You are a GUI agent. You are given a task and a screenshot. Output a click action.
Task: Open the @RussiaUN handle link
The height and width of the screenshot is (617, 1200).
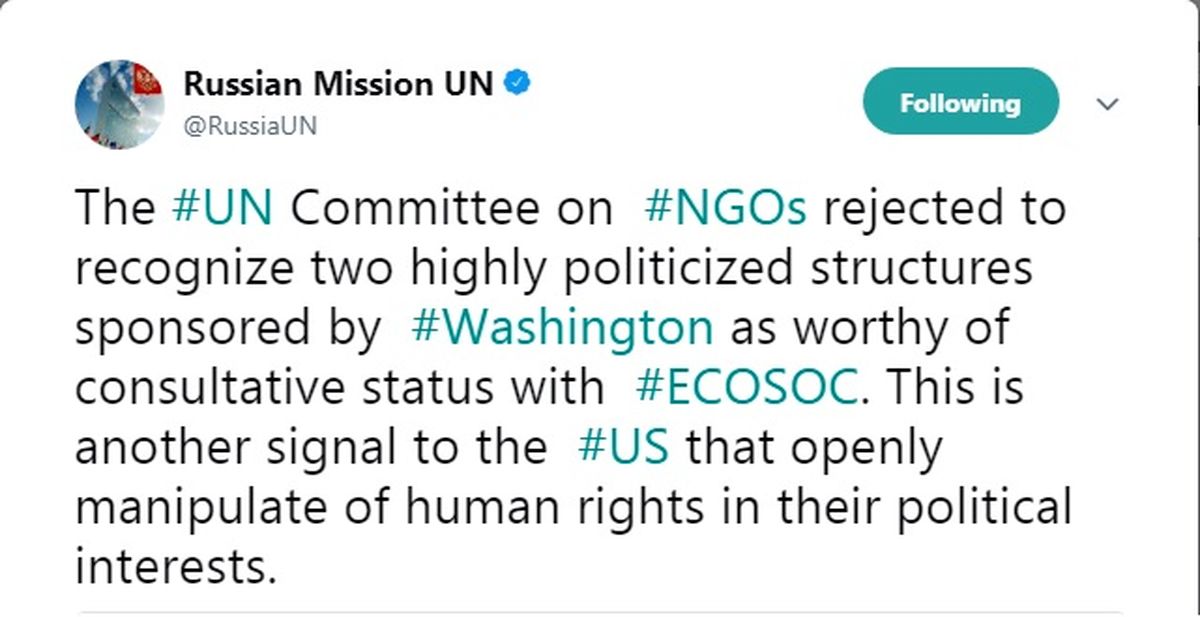250,129
